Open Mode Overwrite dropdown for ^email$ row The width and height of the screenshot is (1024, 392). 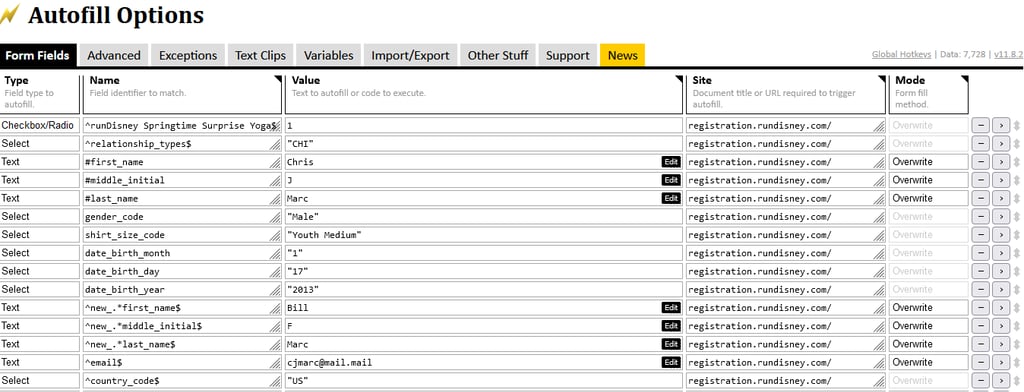[928, 363]
